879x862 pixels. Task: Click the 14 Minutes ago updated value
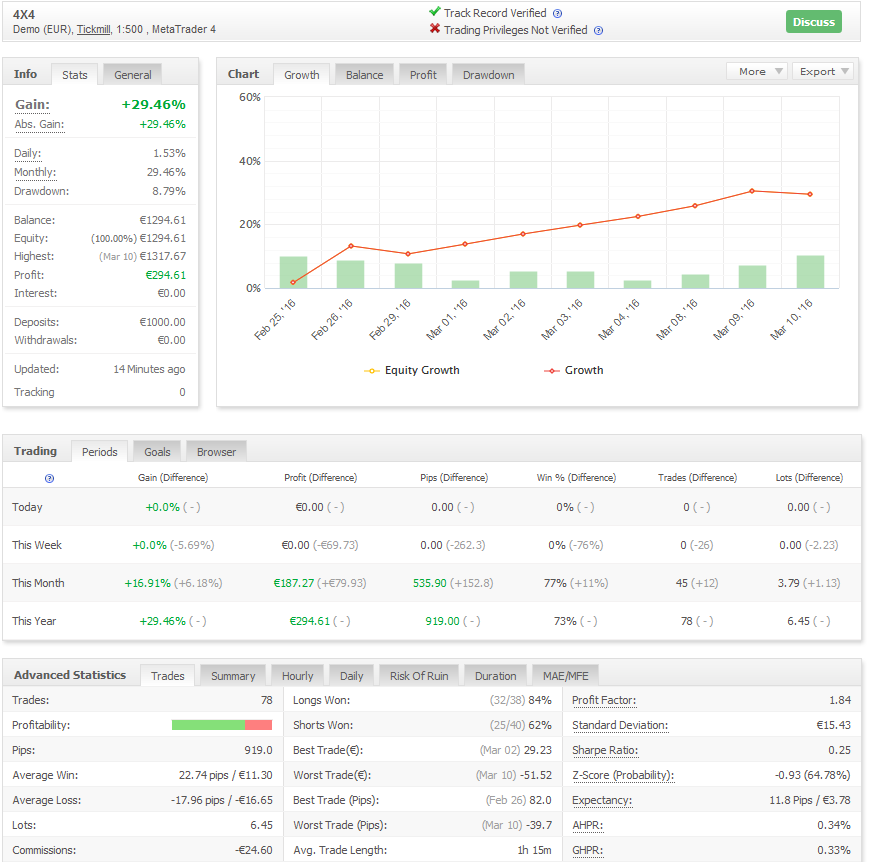pyautogui.click(x=149, y=369)
